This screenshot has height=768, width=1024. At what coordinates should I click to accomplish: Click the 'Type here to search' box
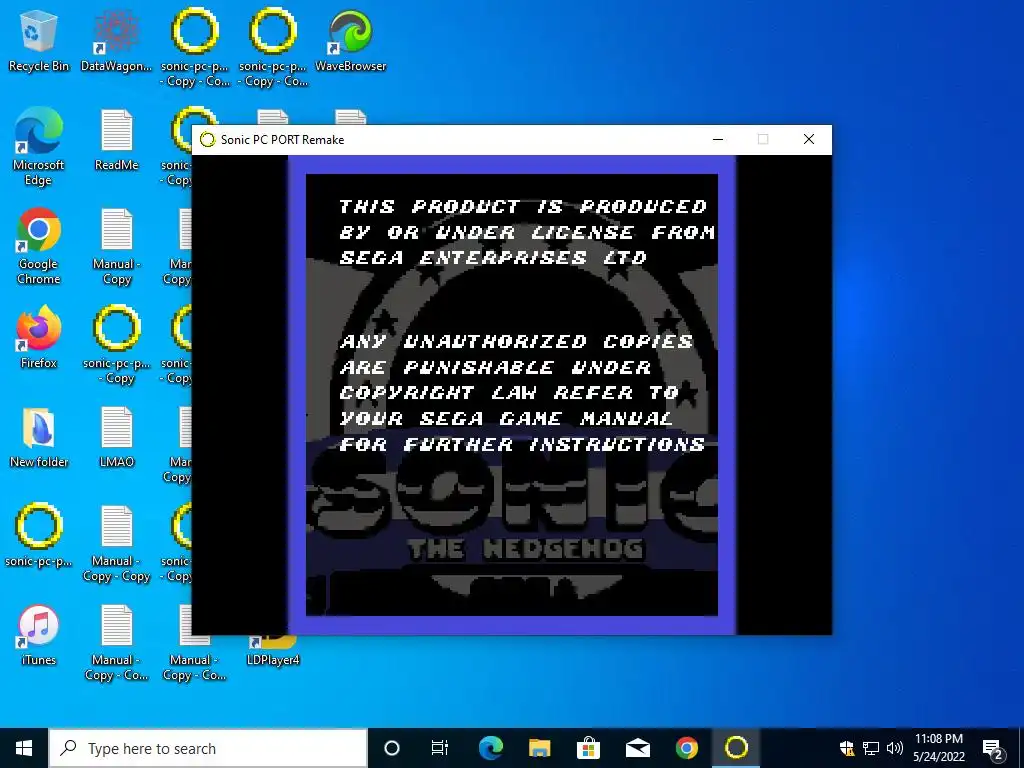(x=208, y=748)
